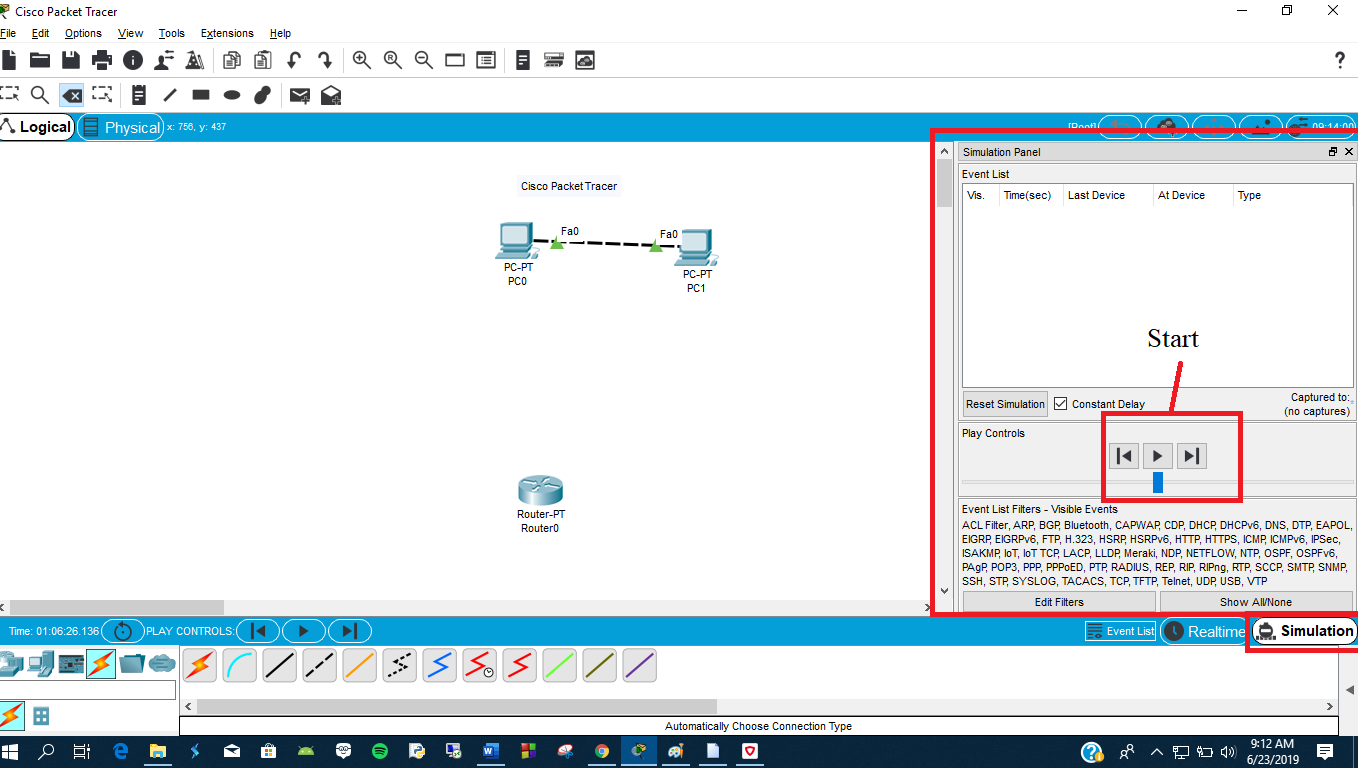The height and width of the screenshot is (768, 1358).
Task: Choose the copper straight-through cable connection
Action: [x=279, y=665]
